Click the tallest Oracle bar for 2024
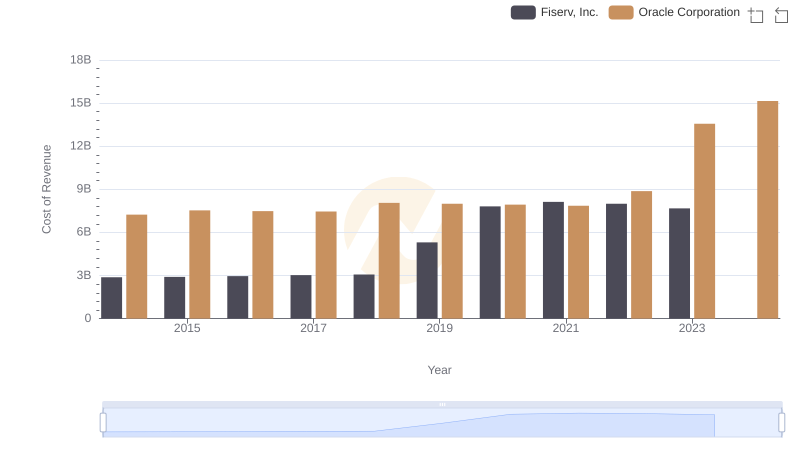 pos(767,210)
